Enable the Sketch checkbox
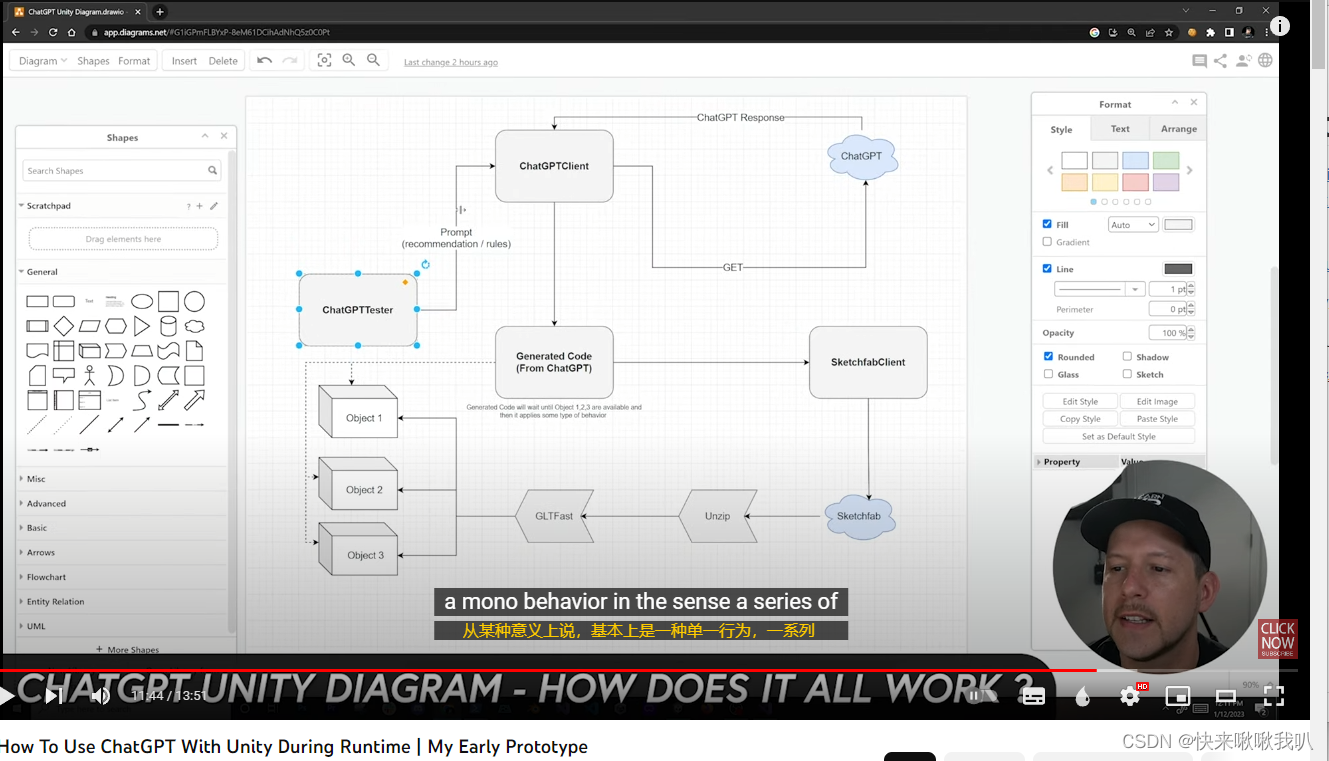The width and height of the screenshot is (1329, 761). pyautogui.click(x=1127, y=374)
